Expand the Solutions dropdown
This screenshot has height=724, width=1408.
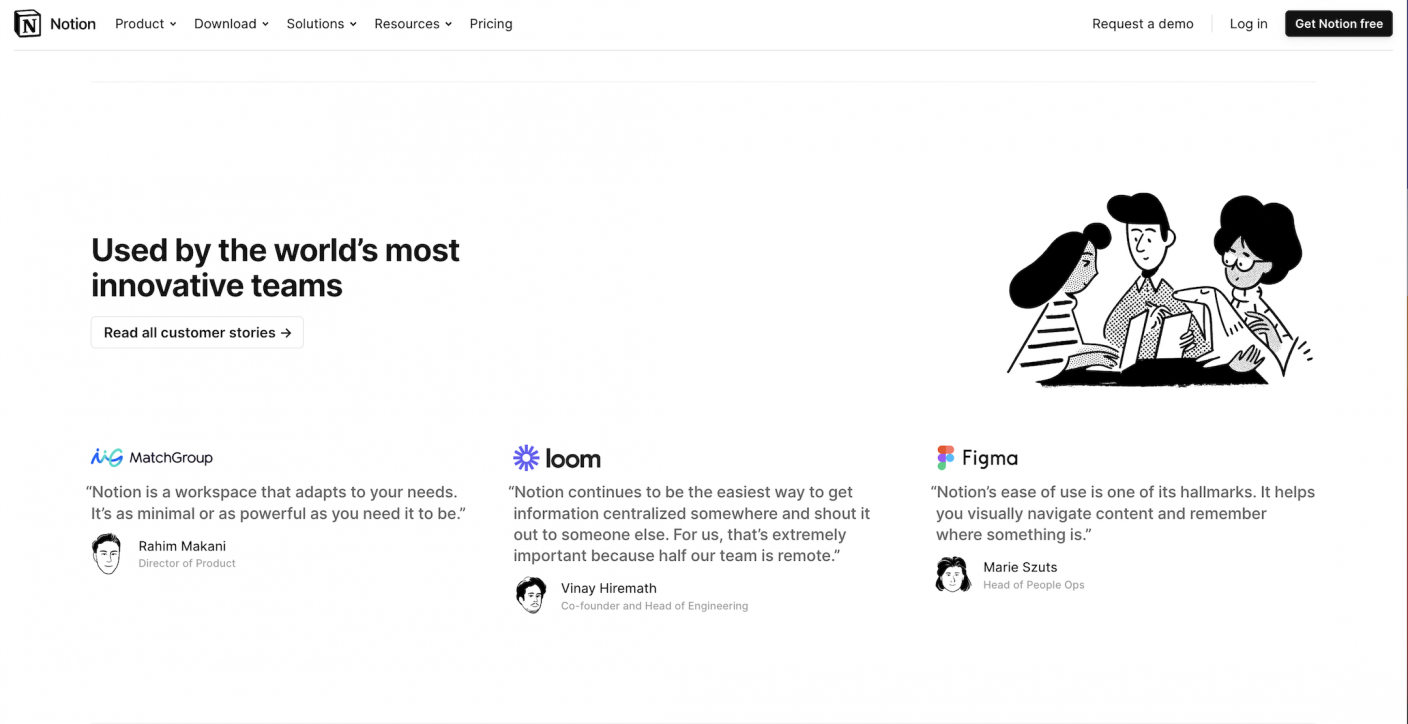321,23
